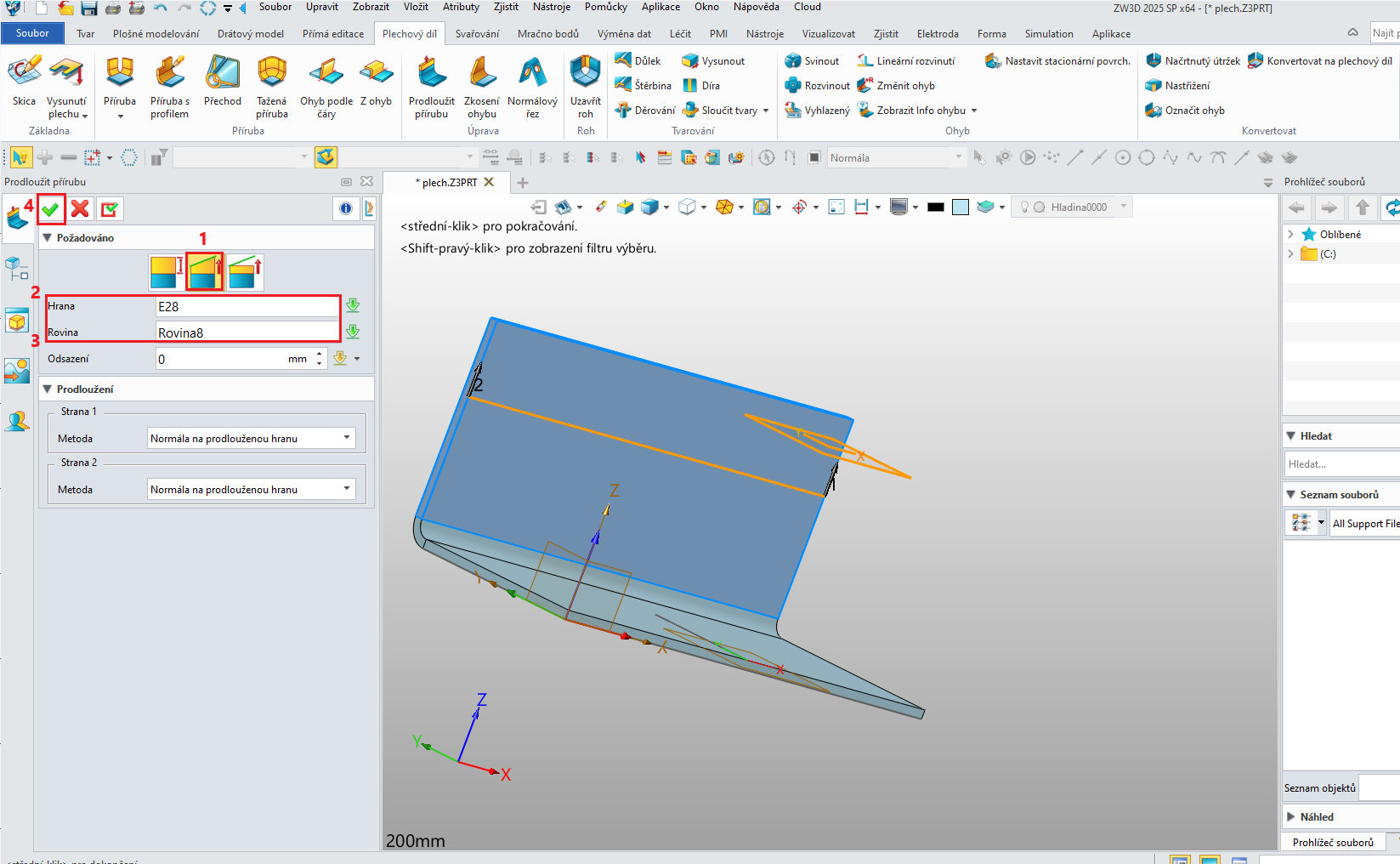Open the Příruba flange tool

120,82
